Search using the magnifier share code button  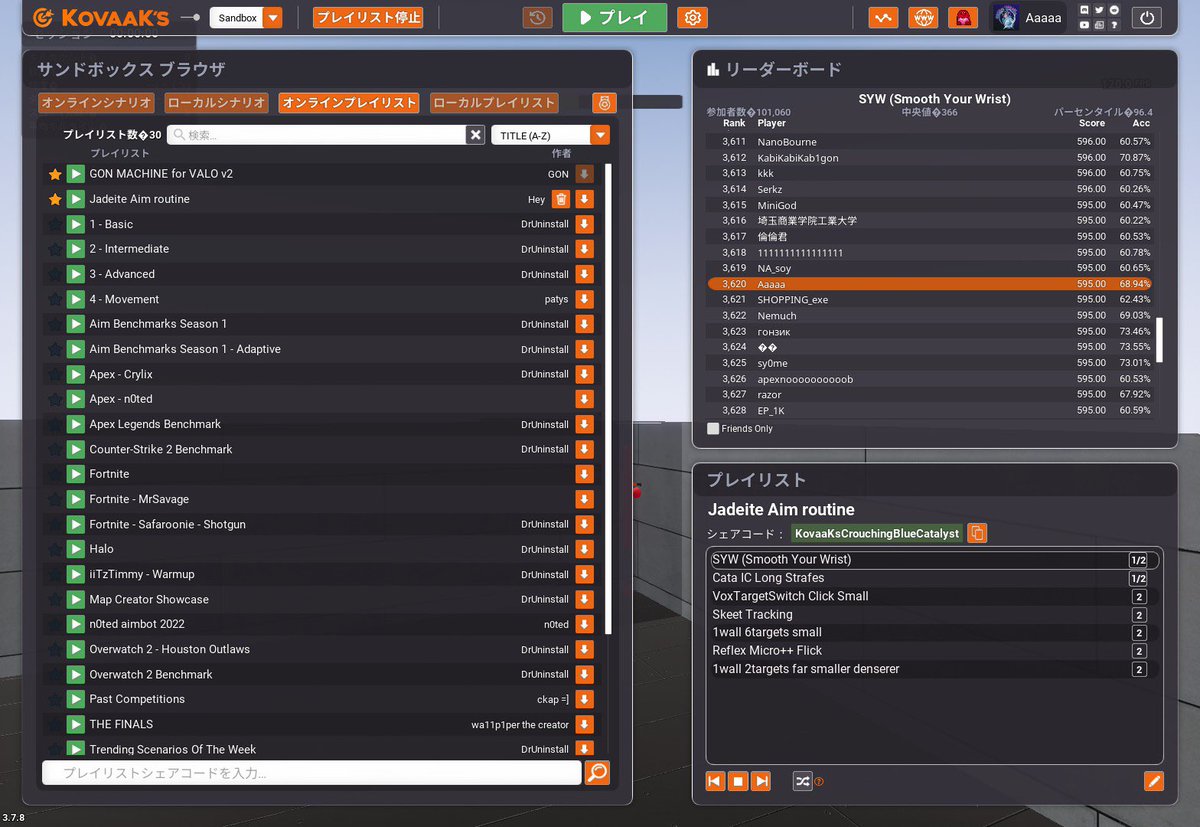tap(597, 772)
